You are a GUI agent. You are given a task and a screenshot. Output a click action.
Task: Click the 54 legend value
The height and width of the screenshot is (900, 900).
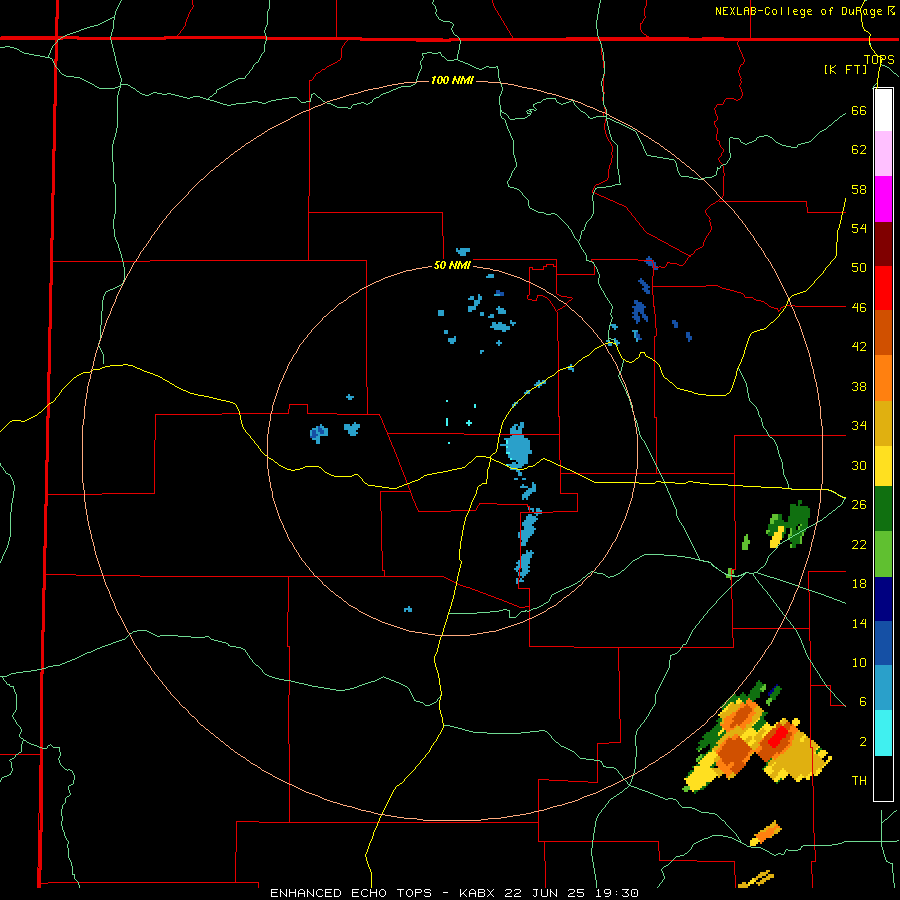tap(859, 228)
